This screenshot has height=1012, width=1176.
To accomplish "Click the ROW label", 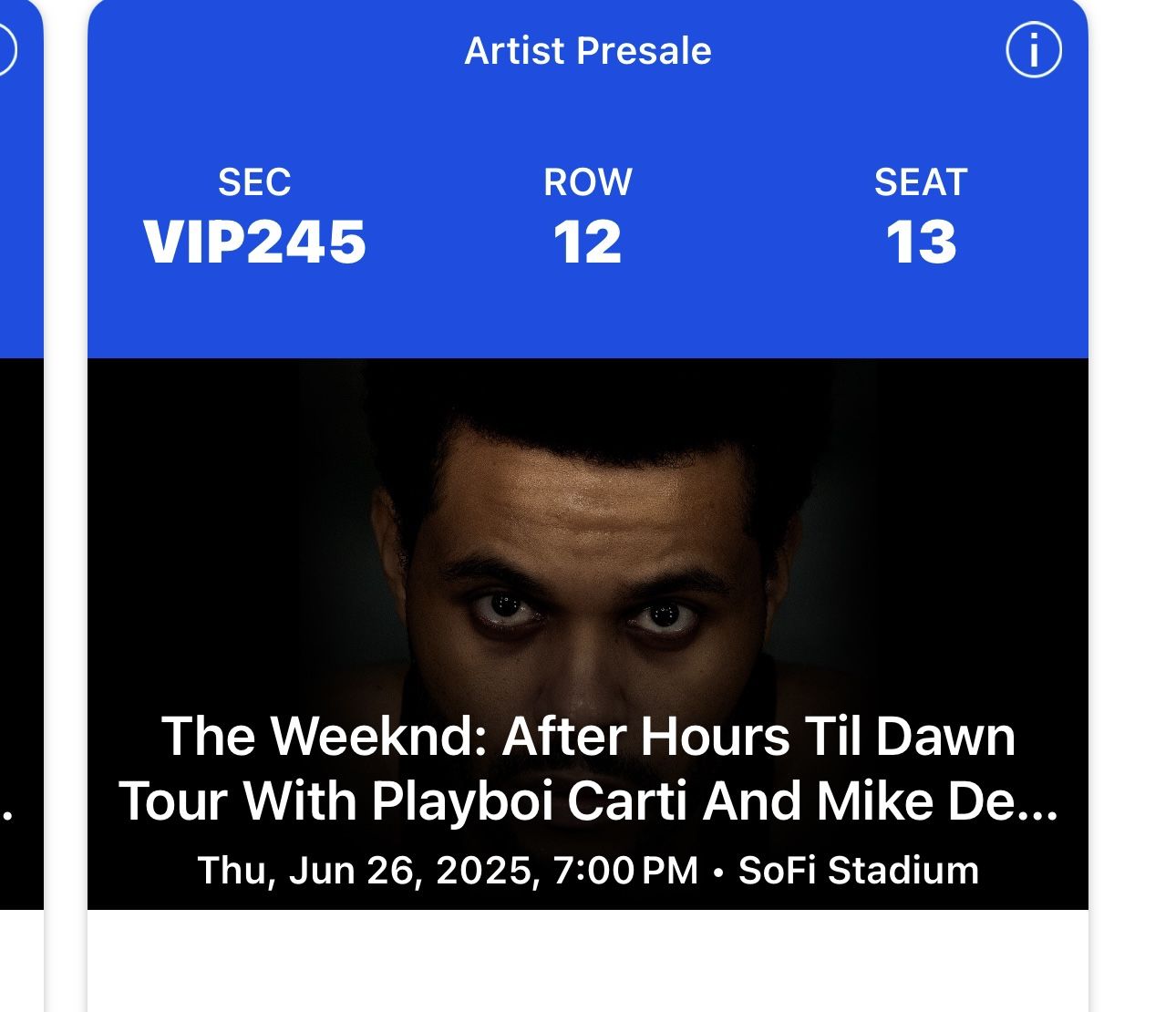I will tap(588, 182).
